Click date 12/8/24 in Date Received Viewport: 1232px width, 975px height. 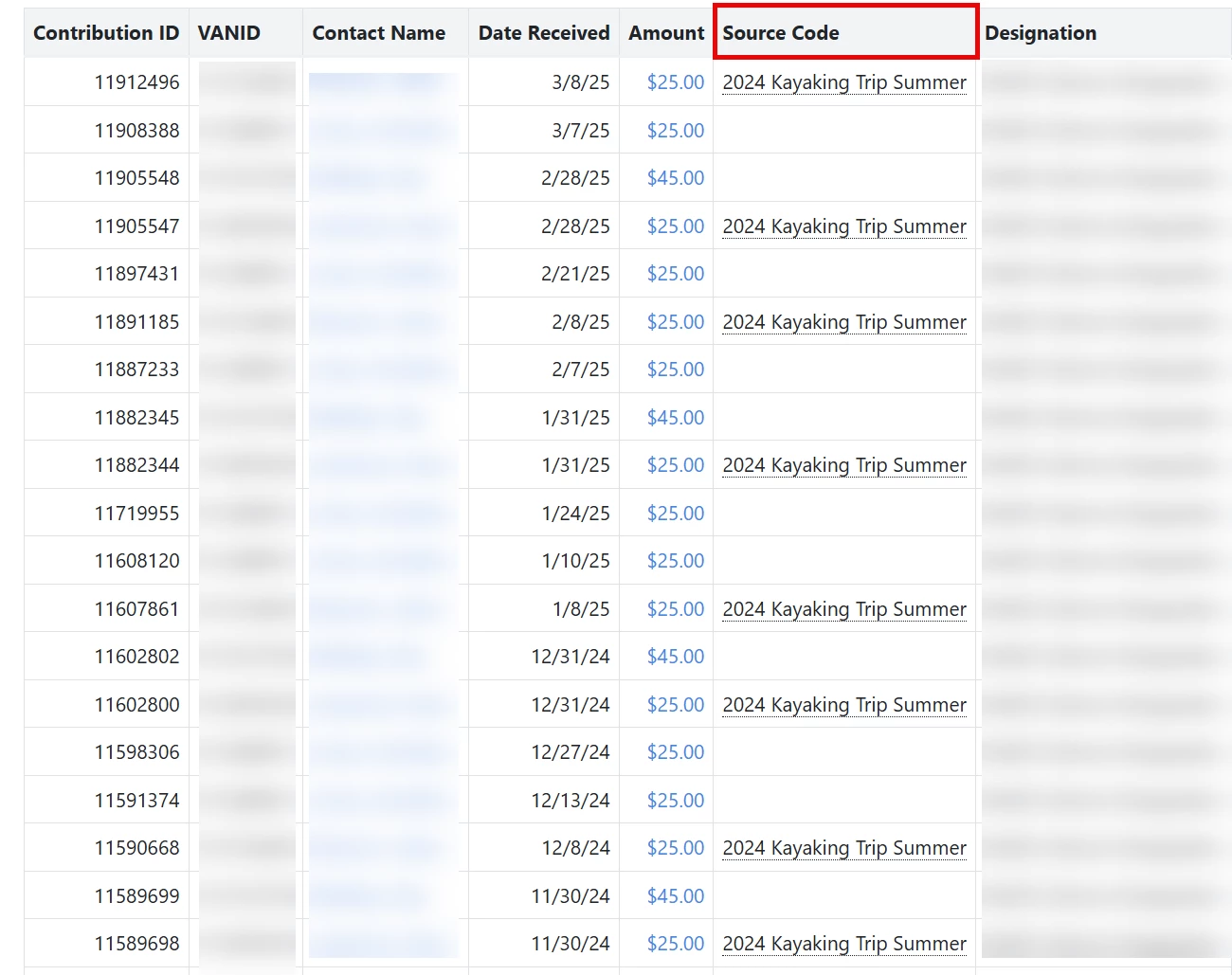(x=575, y=848)
